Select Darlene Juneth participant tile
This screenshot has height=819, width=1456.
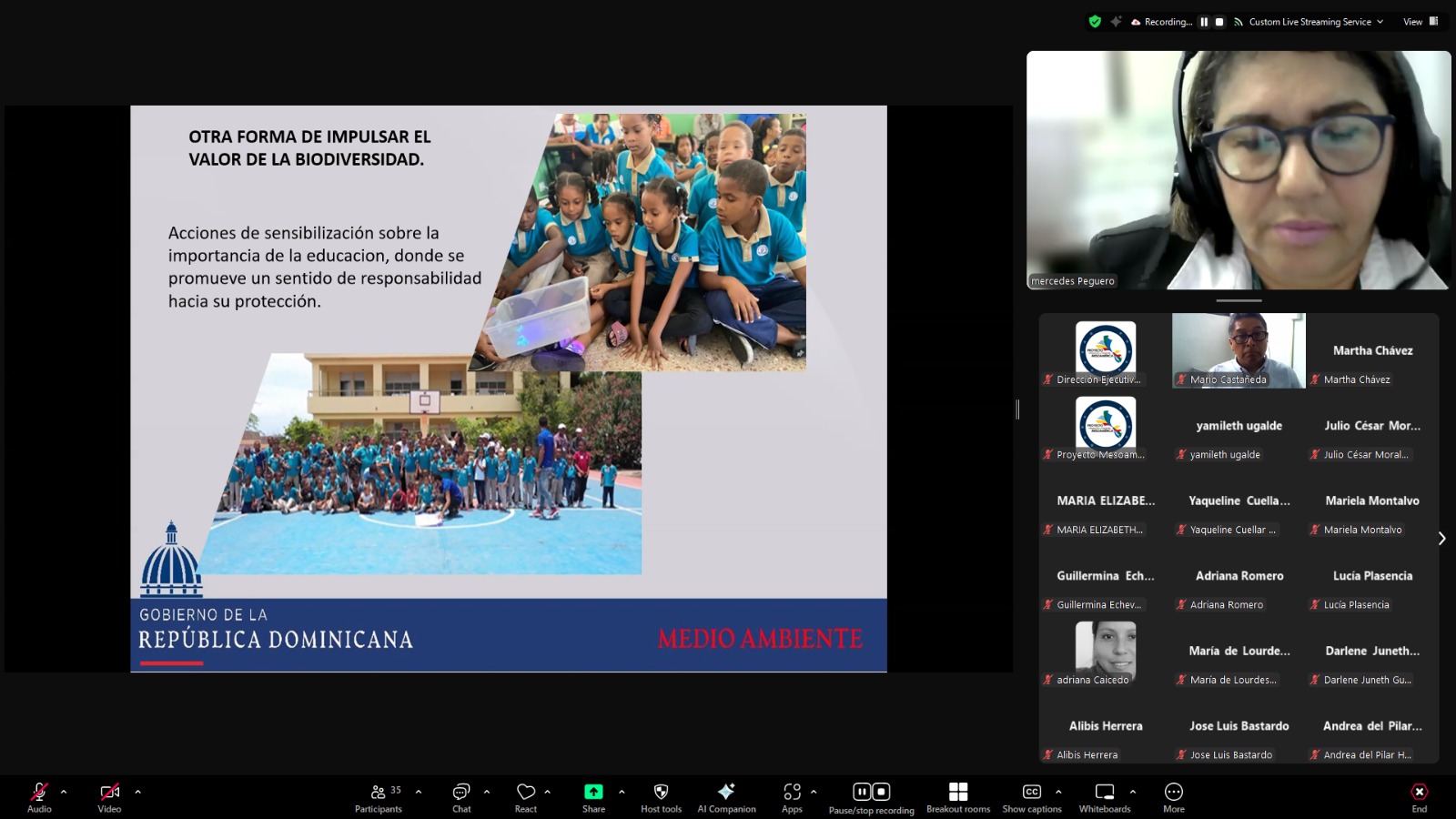(x=1372, y=652)
